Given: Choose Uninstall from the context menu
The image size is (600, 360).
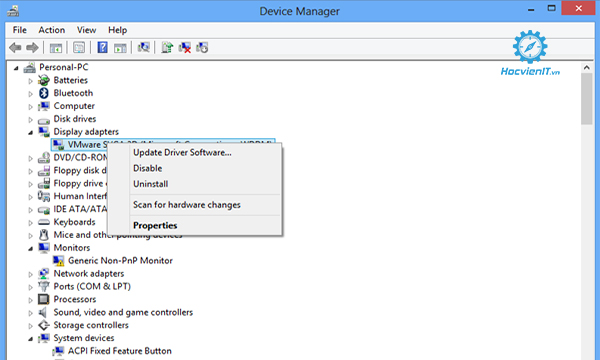Looking at the screenshot, I should coord(195,184).
